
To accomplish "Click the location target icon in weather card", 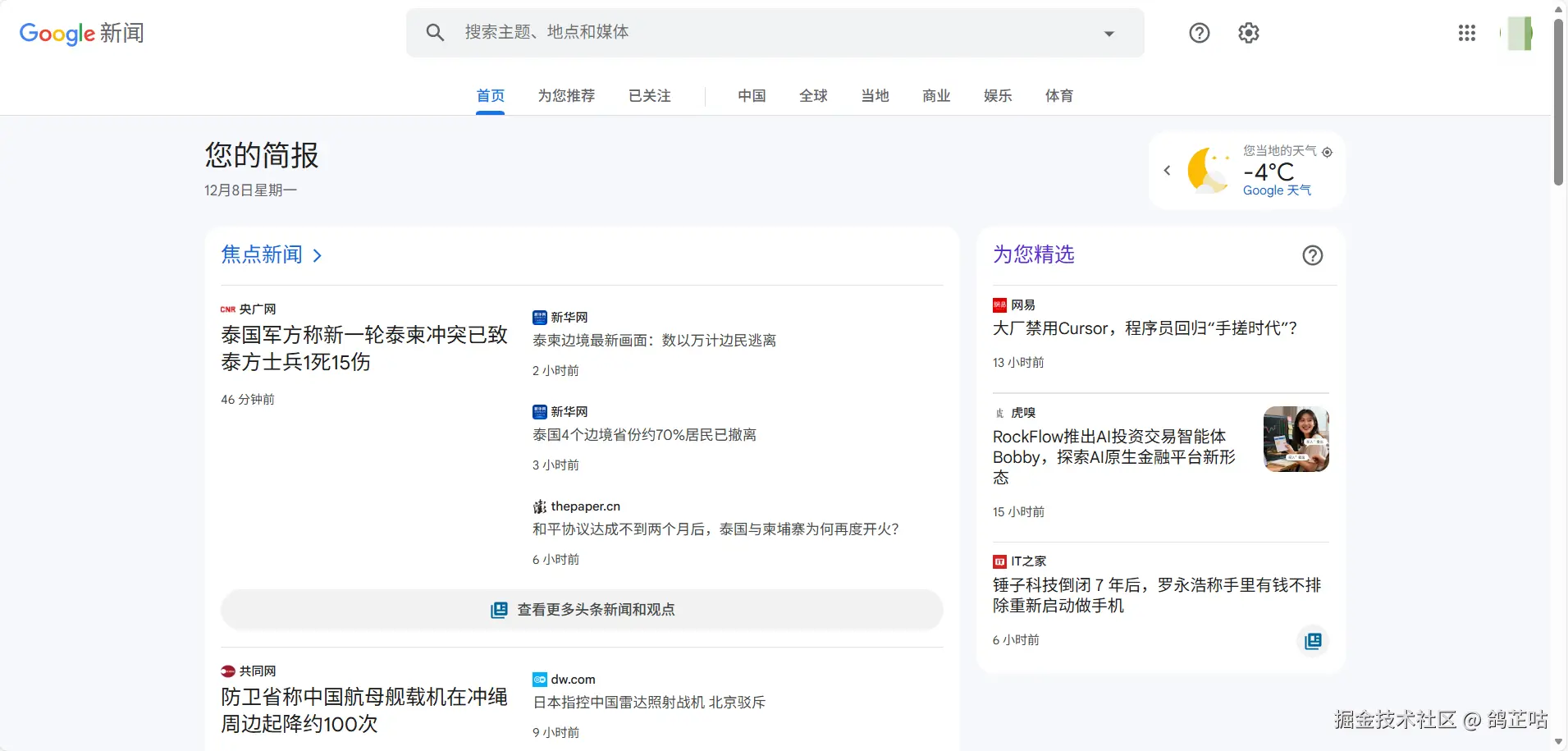I will click(x=1327, y=152).
